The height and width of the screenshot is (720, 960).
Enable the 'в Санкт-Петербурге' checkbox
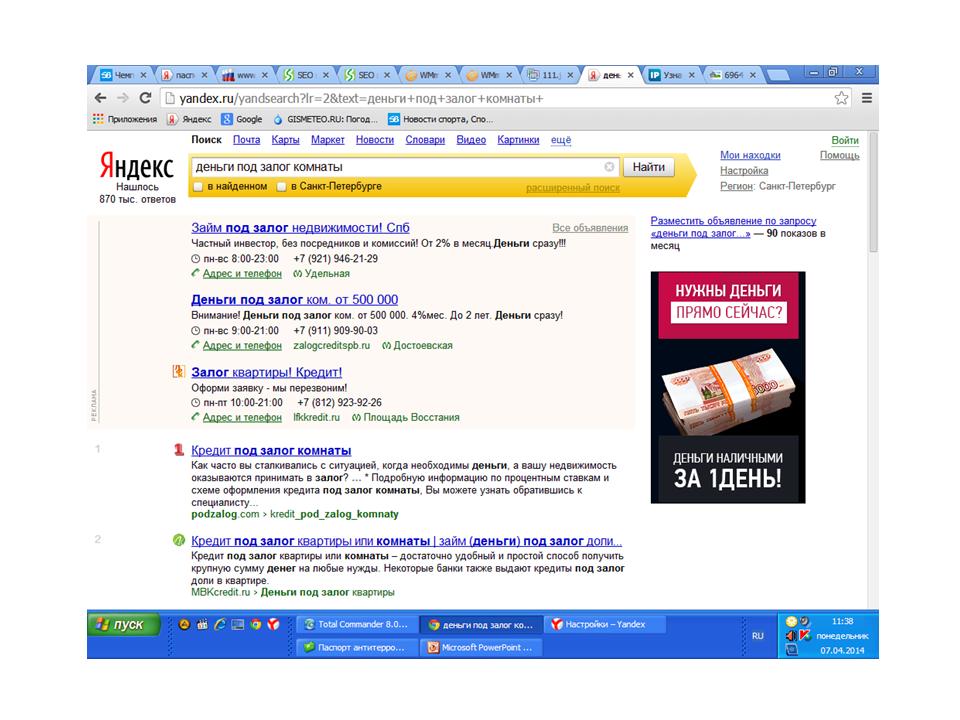tap(282, 186)
